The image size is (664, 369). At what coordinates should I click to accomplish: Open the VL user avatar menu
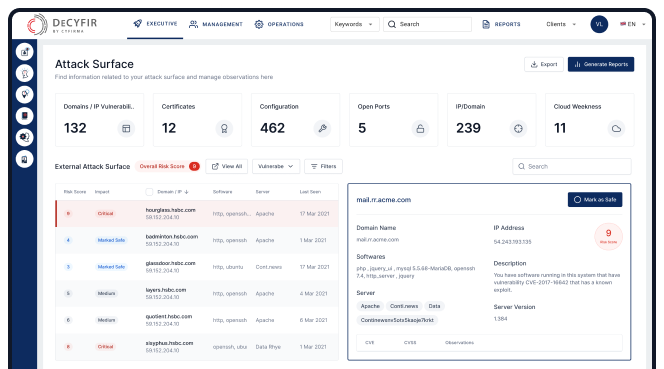coord(599,24)
